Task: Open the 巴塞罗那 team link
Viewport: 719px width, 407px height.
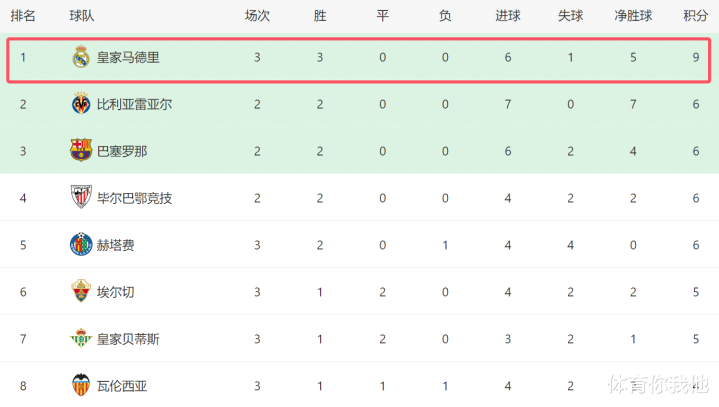Action: [121, 150]
